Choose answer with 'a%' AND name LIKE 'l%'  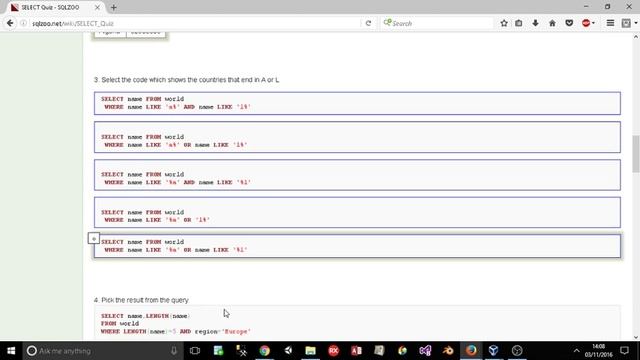pyautogui.click(x=357, y=103)
